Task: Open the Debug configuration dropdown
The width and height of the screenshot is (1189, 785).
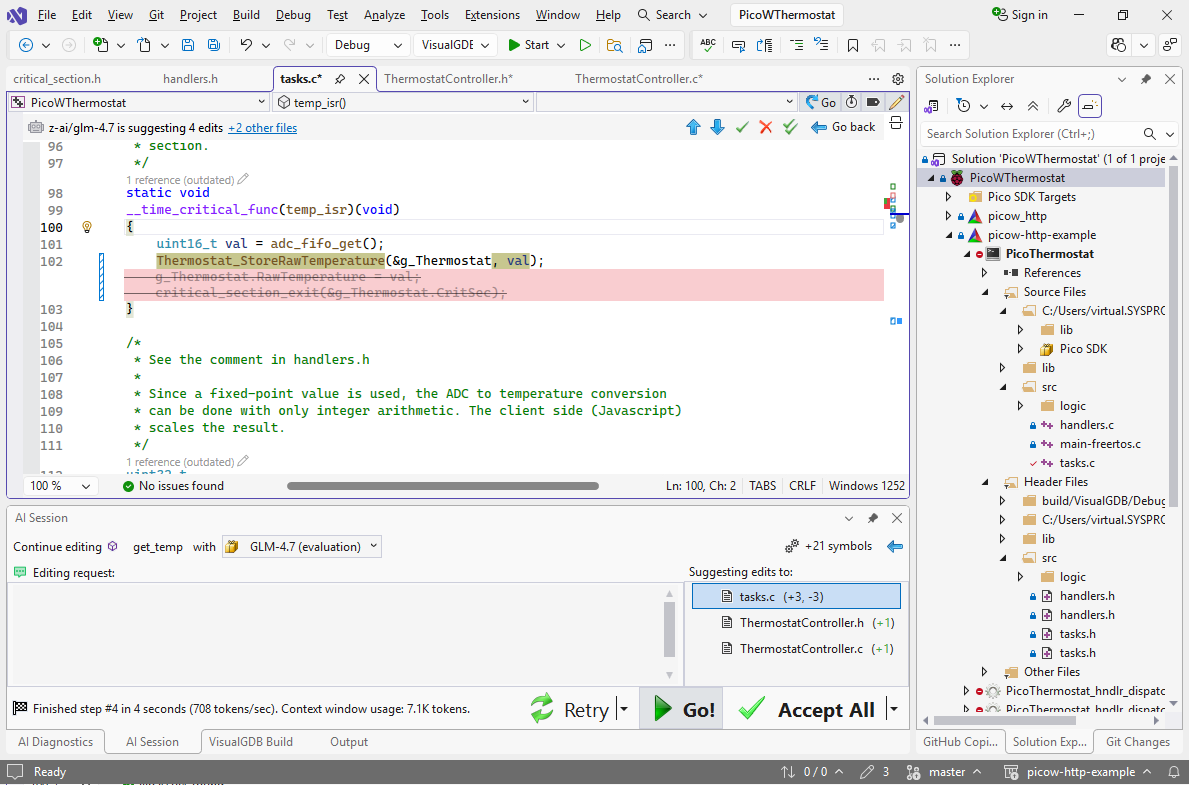Action: (x=367, y=45)
